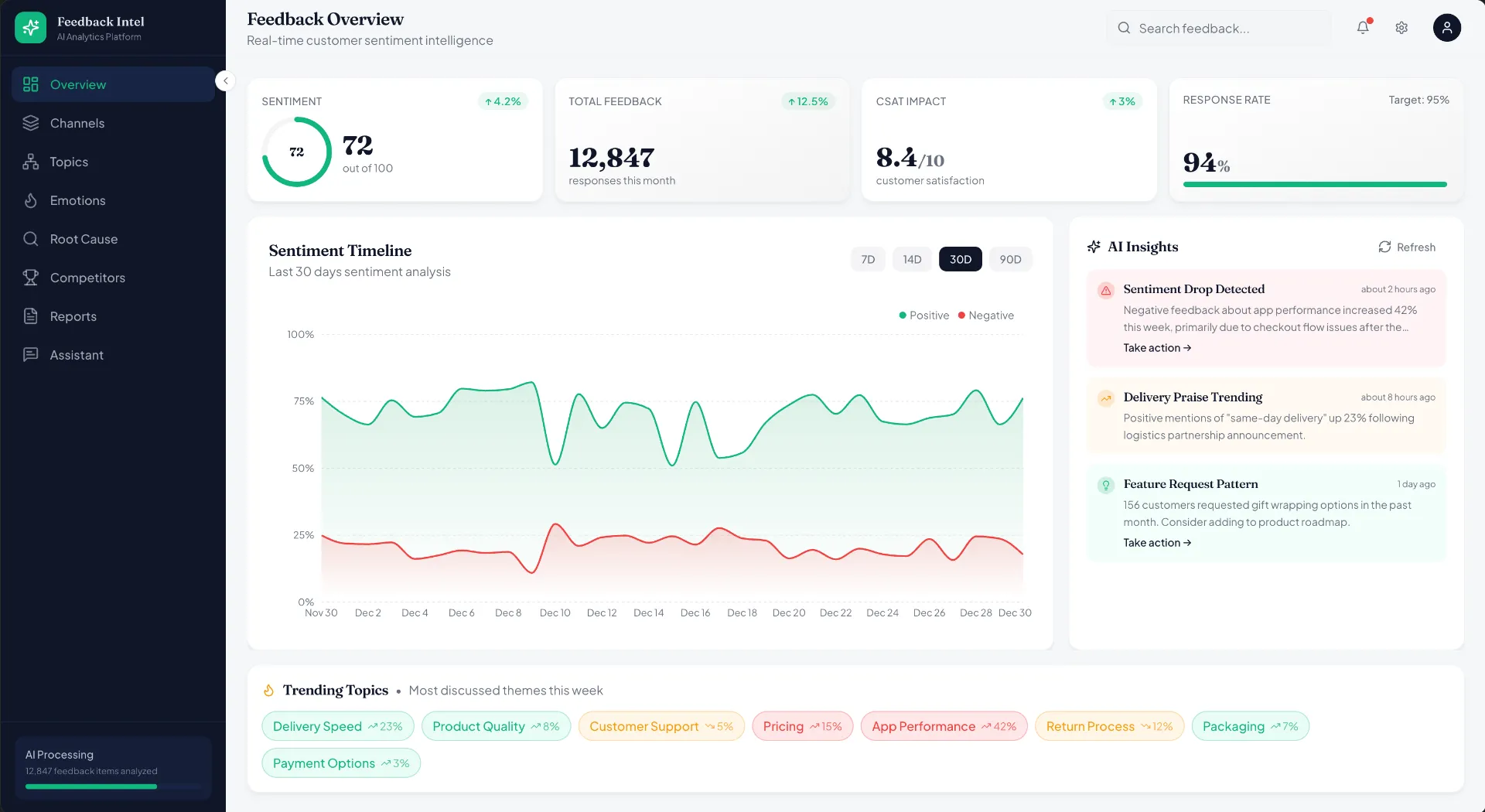Collapse the sidebar using the chevron
Image resolution: width=1485 pixels, height=812 pixels.
tap(225, 80)
